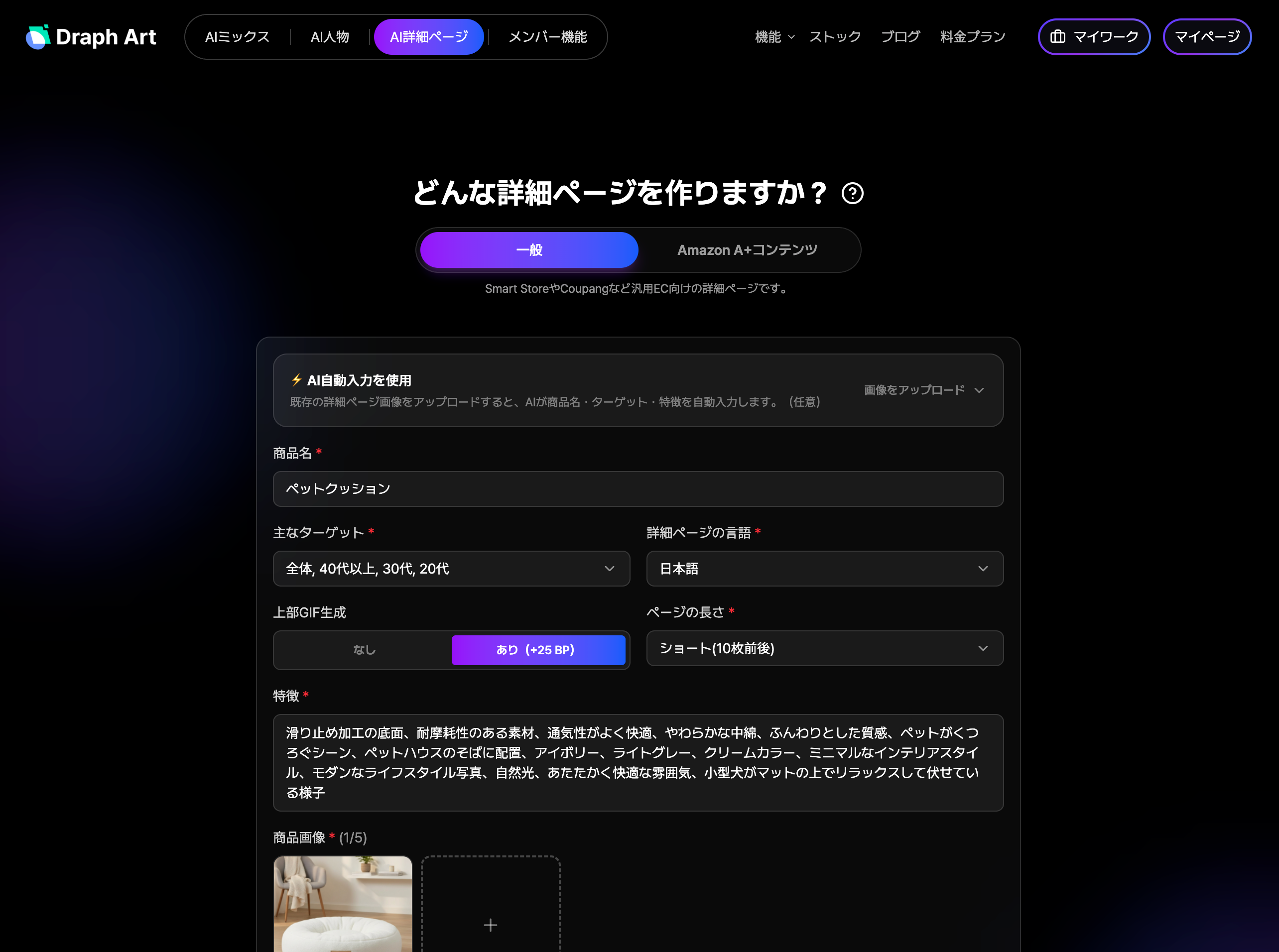Open the AIミックス tab
The width and height of the screenshot is (1279, 952).
pos(238,37)
